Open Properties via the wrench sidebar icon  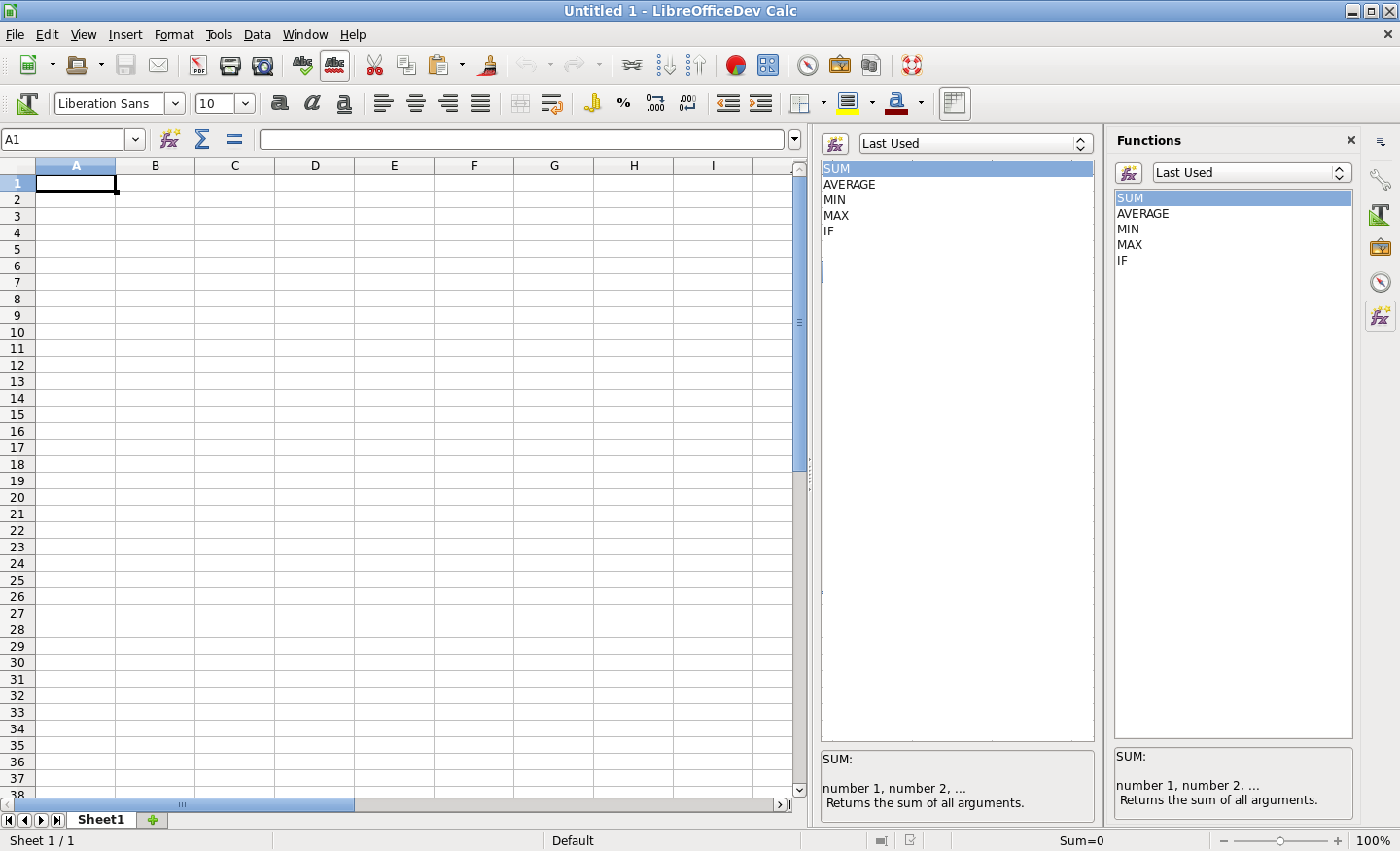point(1380,180)
